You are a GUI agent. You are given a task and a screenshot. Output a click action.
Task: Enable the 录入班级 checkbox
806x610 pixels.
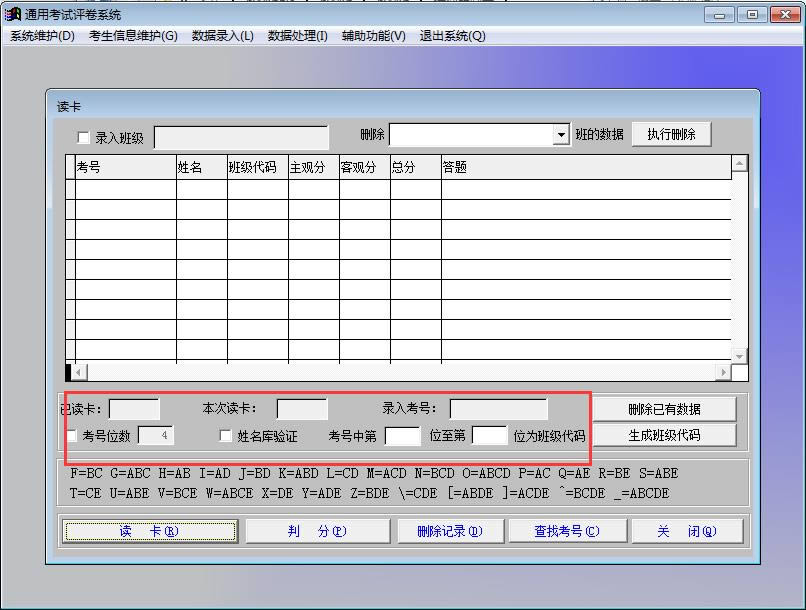click(x=83, y=138)
